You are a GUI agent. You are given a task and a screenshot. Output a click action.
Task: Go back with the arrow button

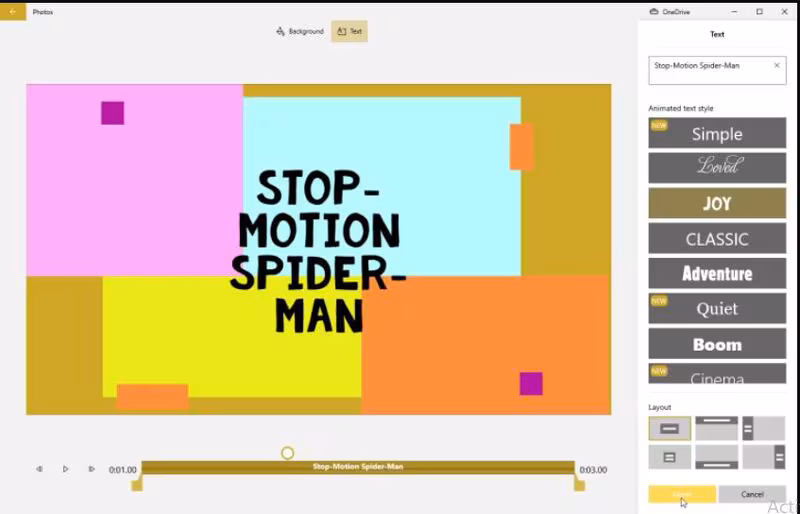pyautogui.click(x=13, y=11)
